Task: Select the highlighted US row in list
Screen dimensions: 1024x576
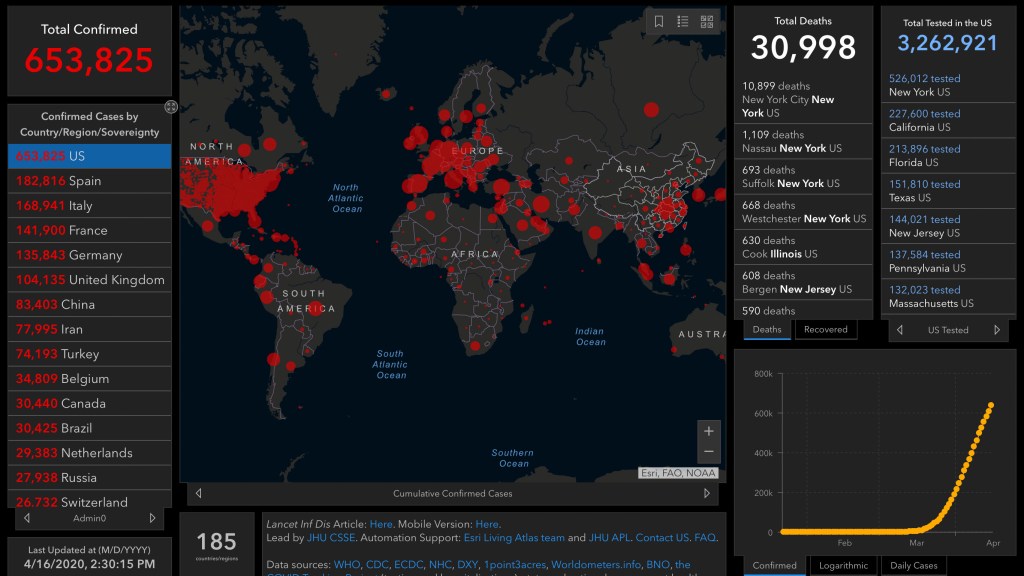Action: coord(89,156)
